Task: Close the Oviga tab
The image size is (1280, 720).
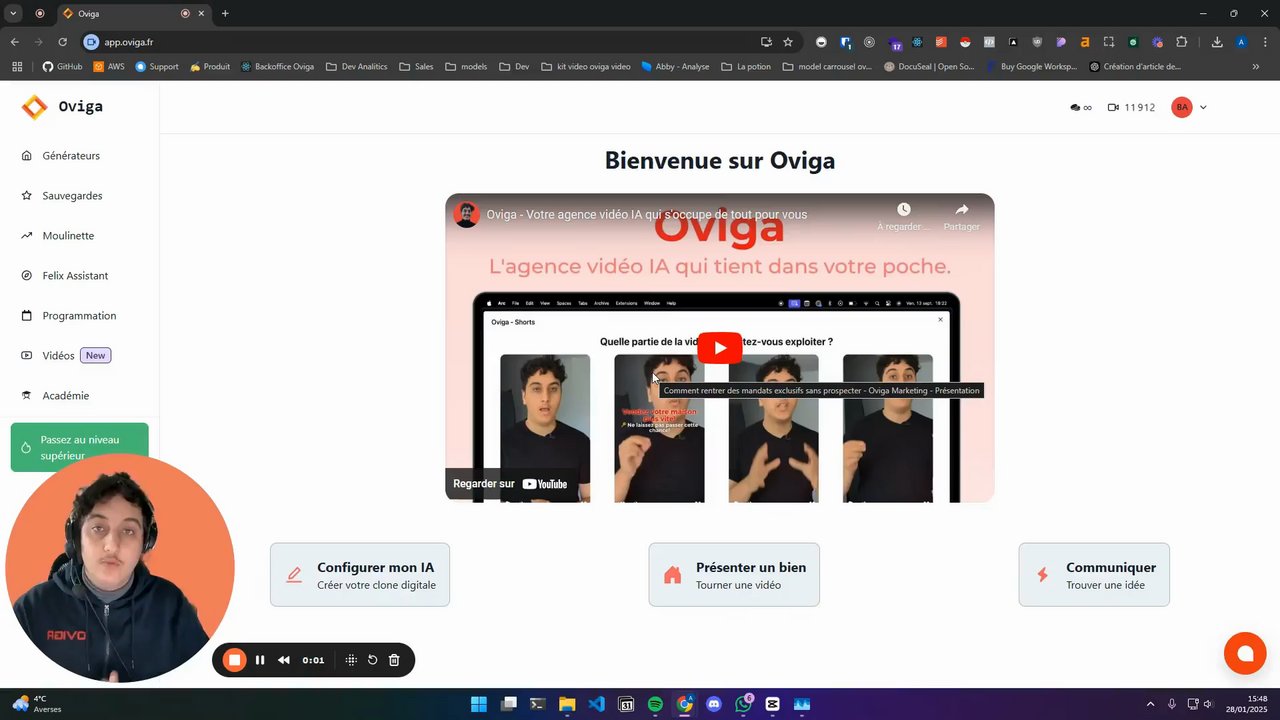Action: pyautogui.click(x=202, y=14)
